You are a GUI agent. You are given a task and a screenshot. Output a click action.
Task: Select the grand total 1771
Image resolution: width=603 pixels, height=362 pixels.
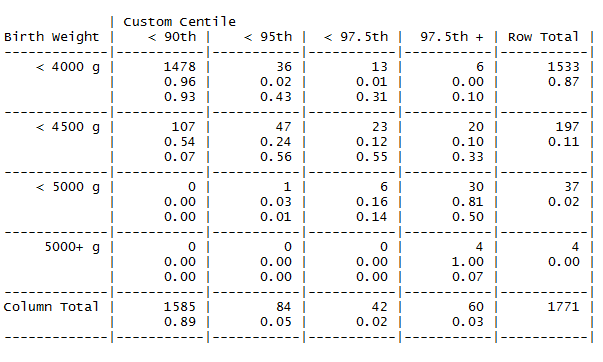(x=563, y=307)
